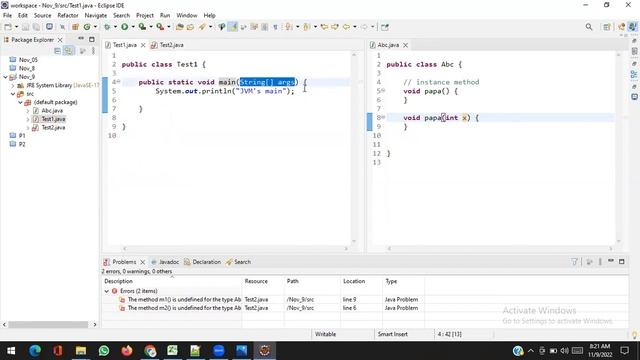Open the Project menu
The width and height of the screenshot is (640, 360).
pyautogui.click(x=144, y=15)
